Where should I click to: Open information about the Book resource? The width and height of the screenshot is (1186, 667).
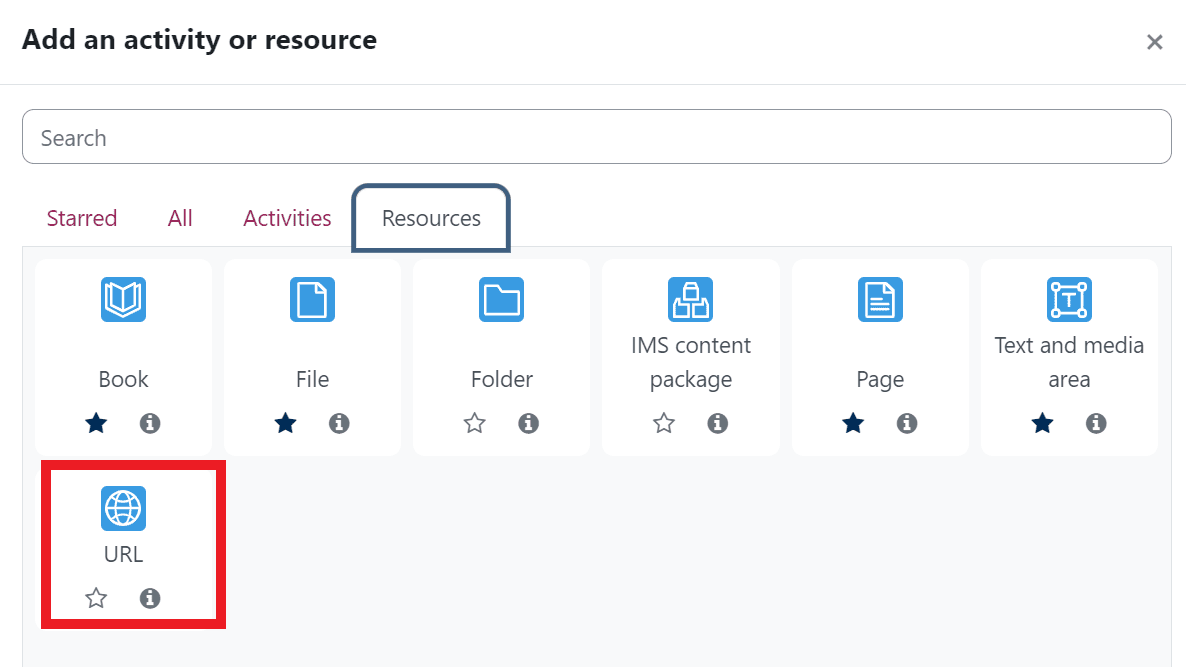coord(150,423)
